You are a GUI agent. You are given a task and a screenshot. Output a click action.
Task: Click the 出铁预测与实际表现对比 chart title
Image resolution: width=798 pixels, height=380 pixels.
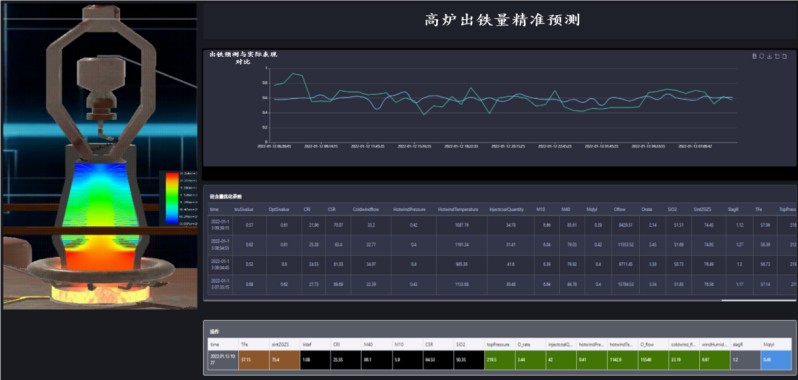[x=244, y=57]
